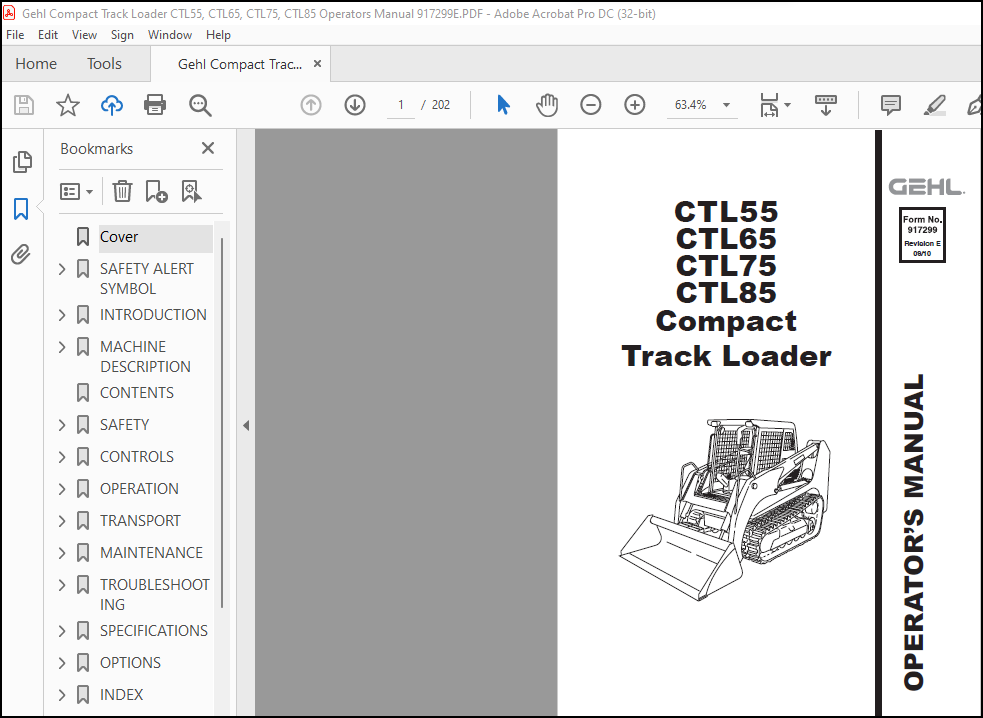Open the Sign menu
The image size is (983, 718).
pyautogui.click(x=122, y=35)
